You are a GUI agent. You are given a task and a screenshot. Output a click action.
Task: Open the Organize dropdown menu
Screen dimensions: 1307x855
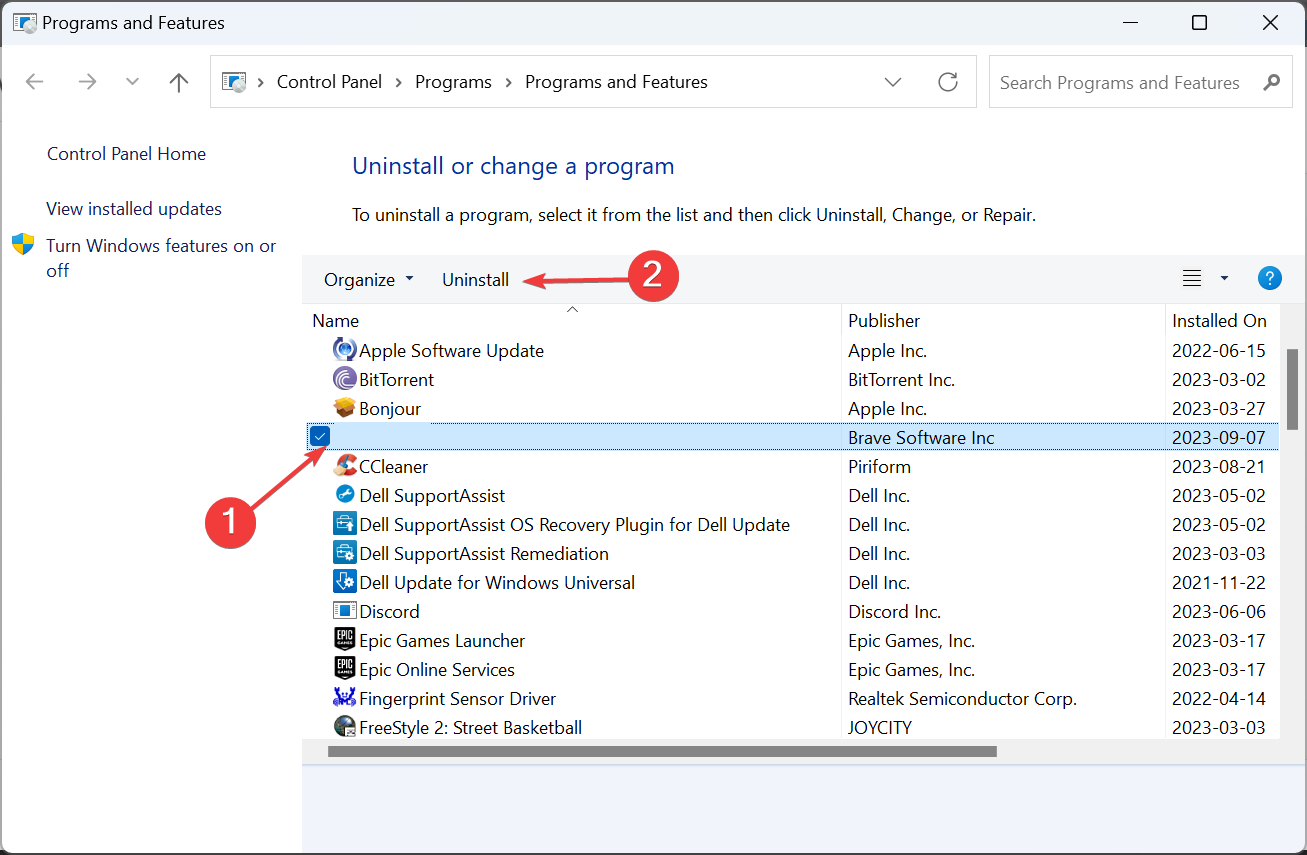[x=368, y=279]
